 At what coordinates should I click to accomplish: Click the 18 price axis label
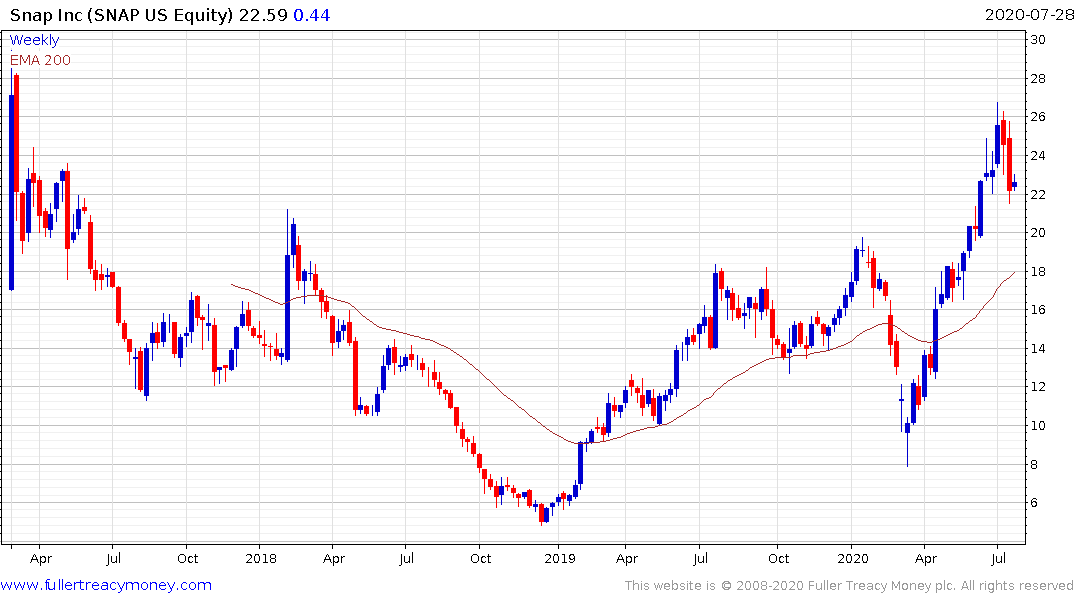click(1038, 272)
